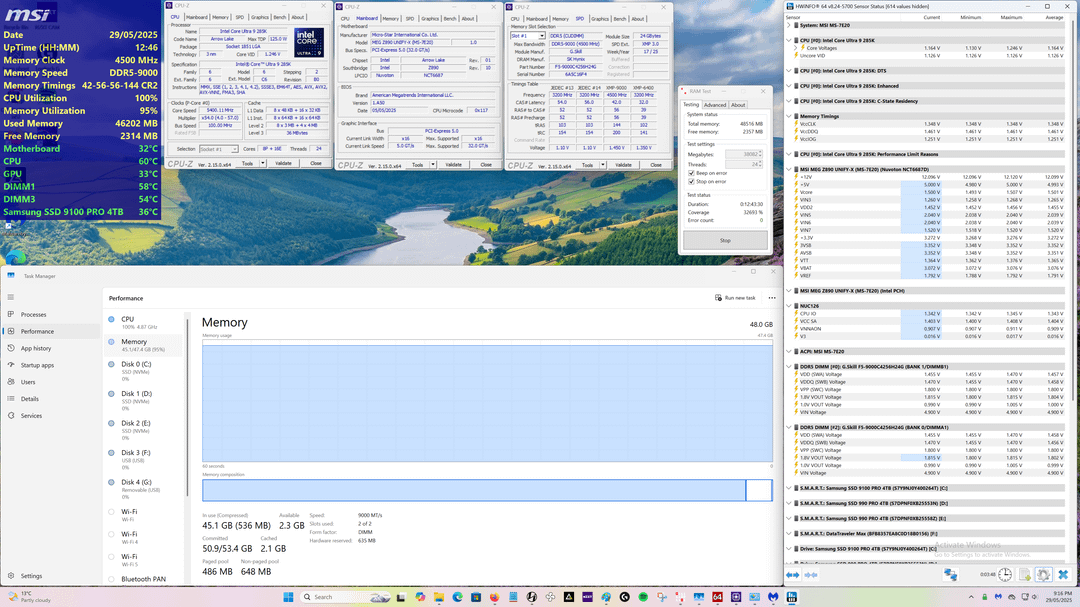Open Bench tab in first CPU-Z window
The width and height of the screenshot is (1080, 607).
tap(280, 17)
